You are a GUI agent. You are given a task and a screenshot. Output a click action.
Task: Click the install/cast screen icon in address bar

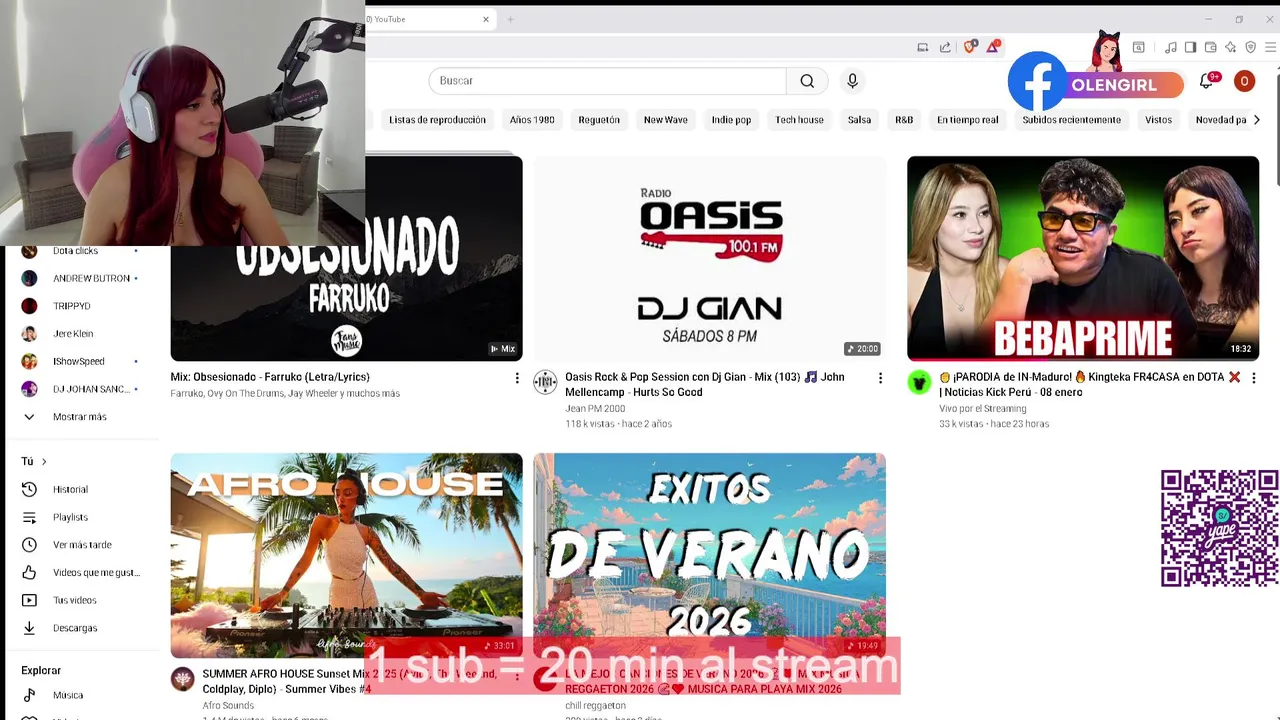[x=922, y=47]
